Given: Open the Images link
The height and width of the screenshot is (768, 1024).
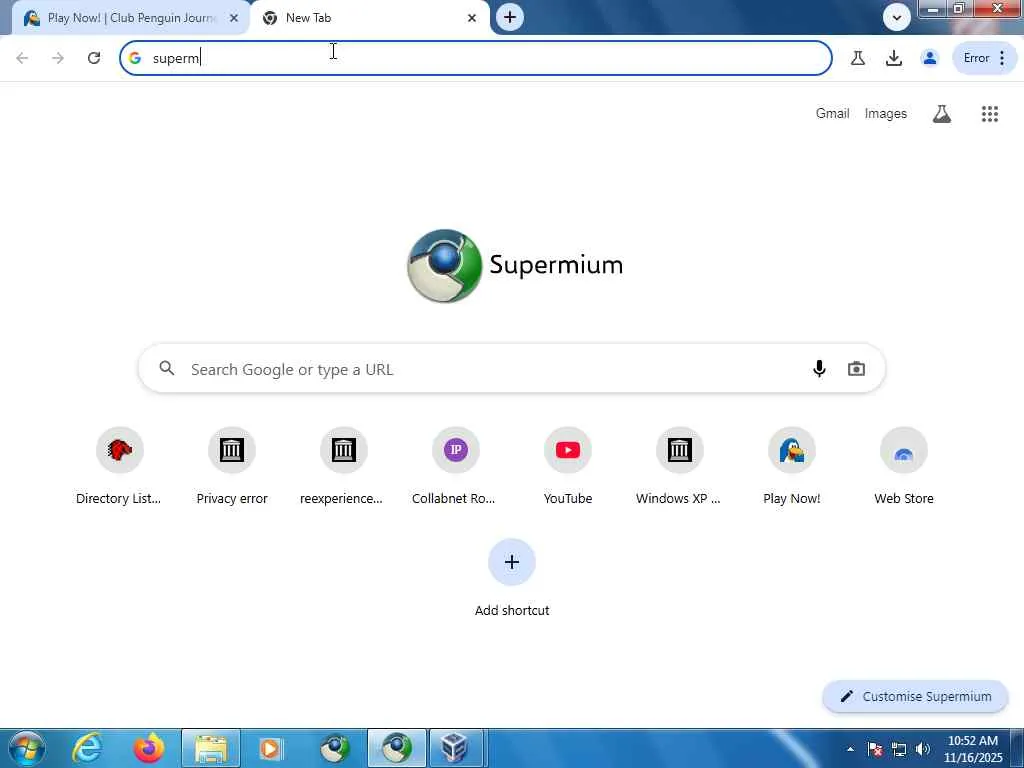Looking at the screenshot, I should 886,114.
